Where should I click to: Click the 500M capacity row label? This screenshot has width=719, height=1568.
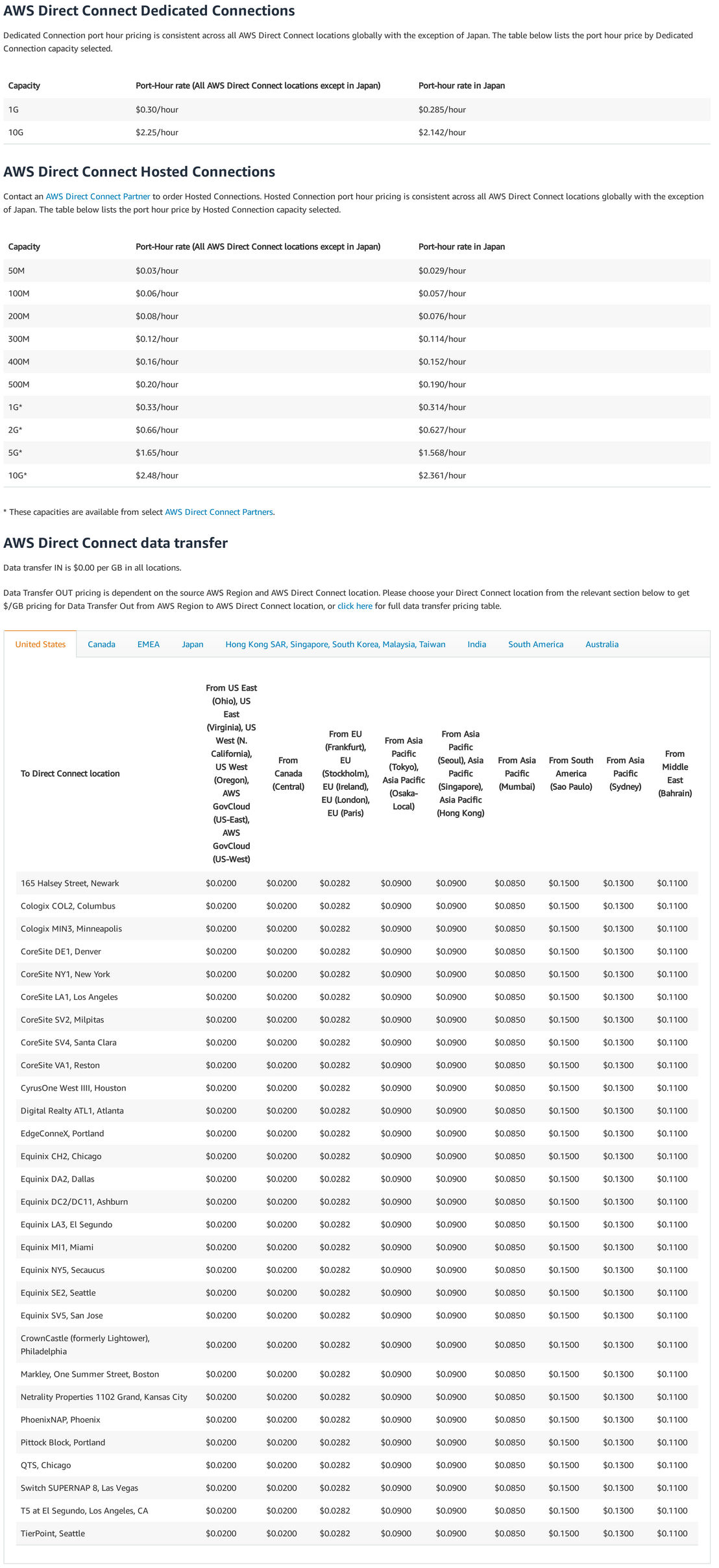(x=19, y=384)
